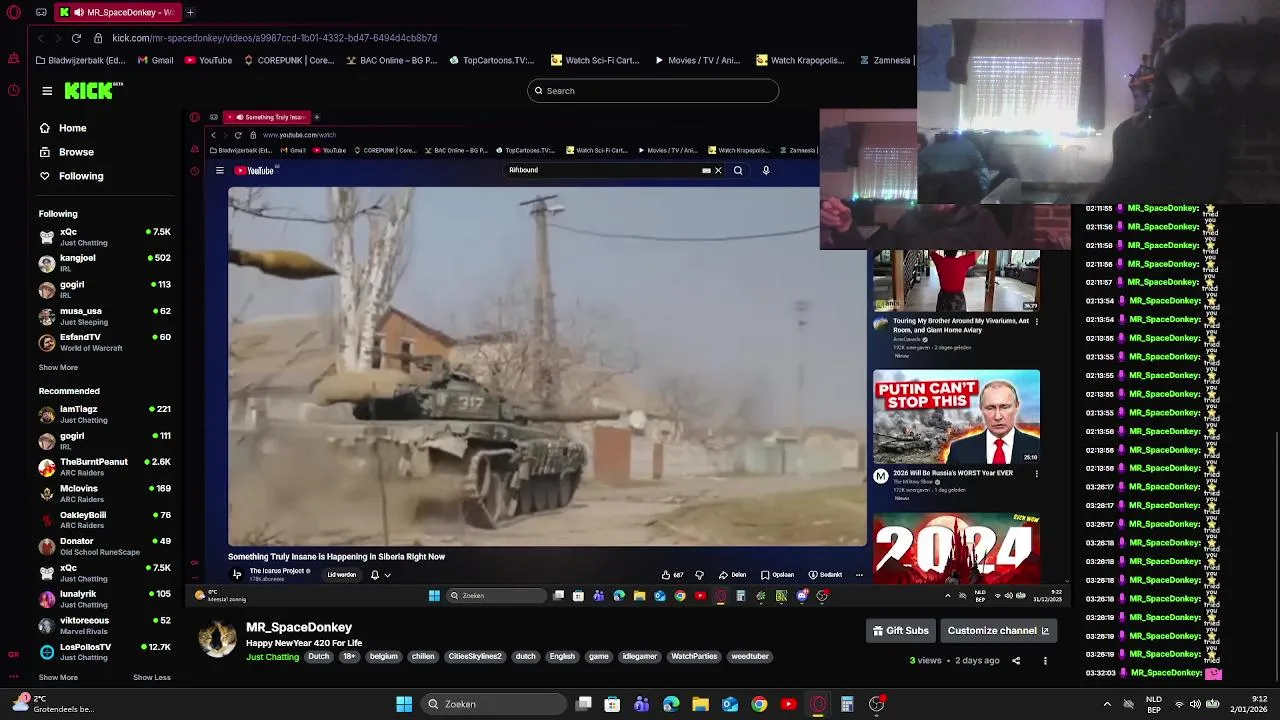
Task: Open a new browser tab with plus
Action: (190, 12)
